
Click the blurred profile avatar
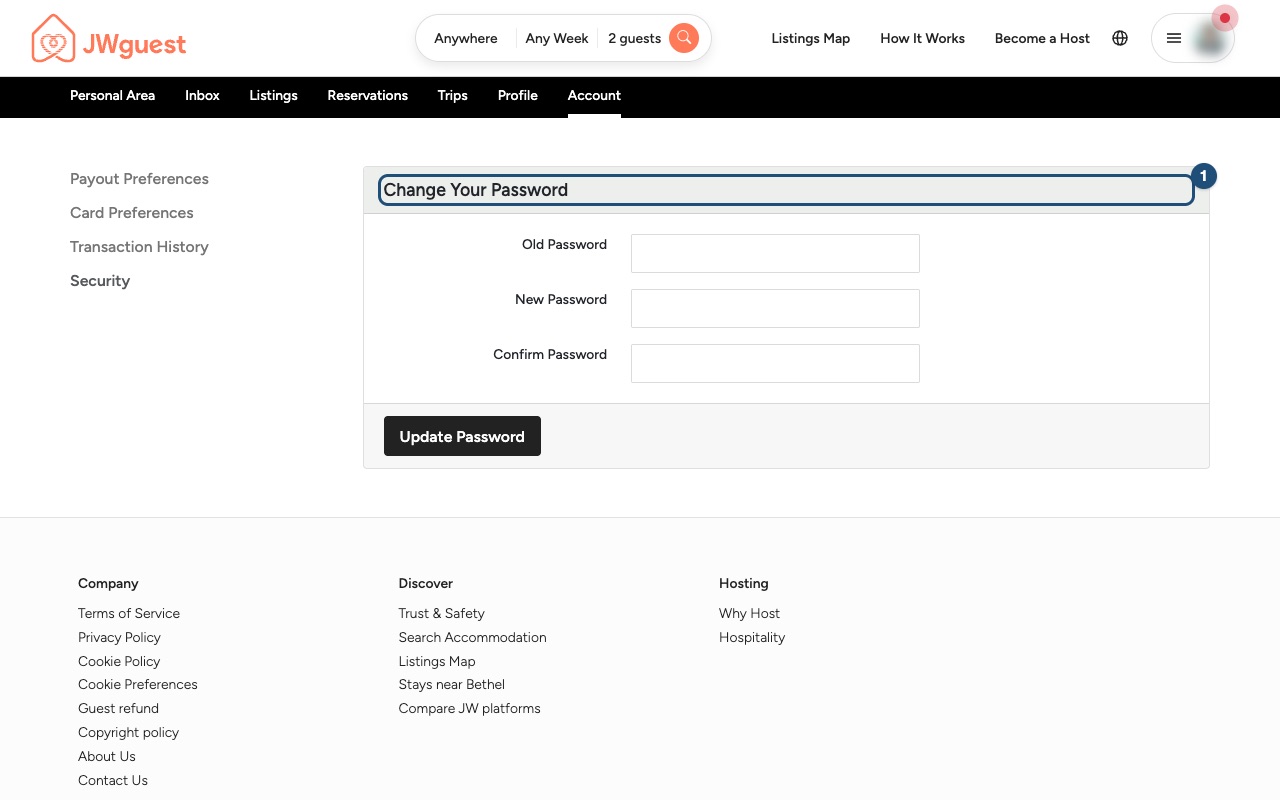coord(1211,39)
